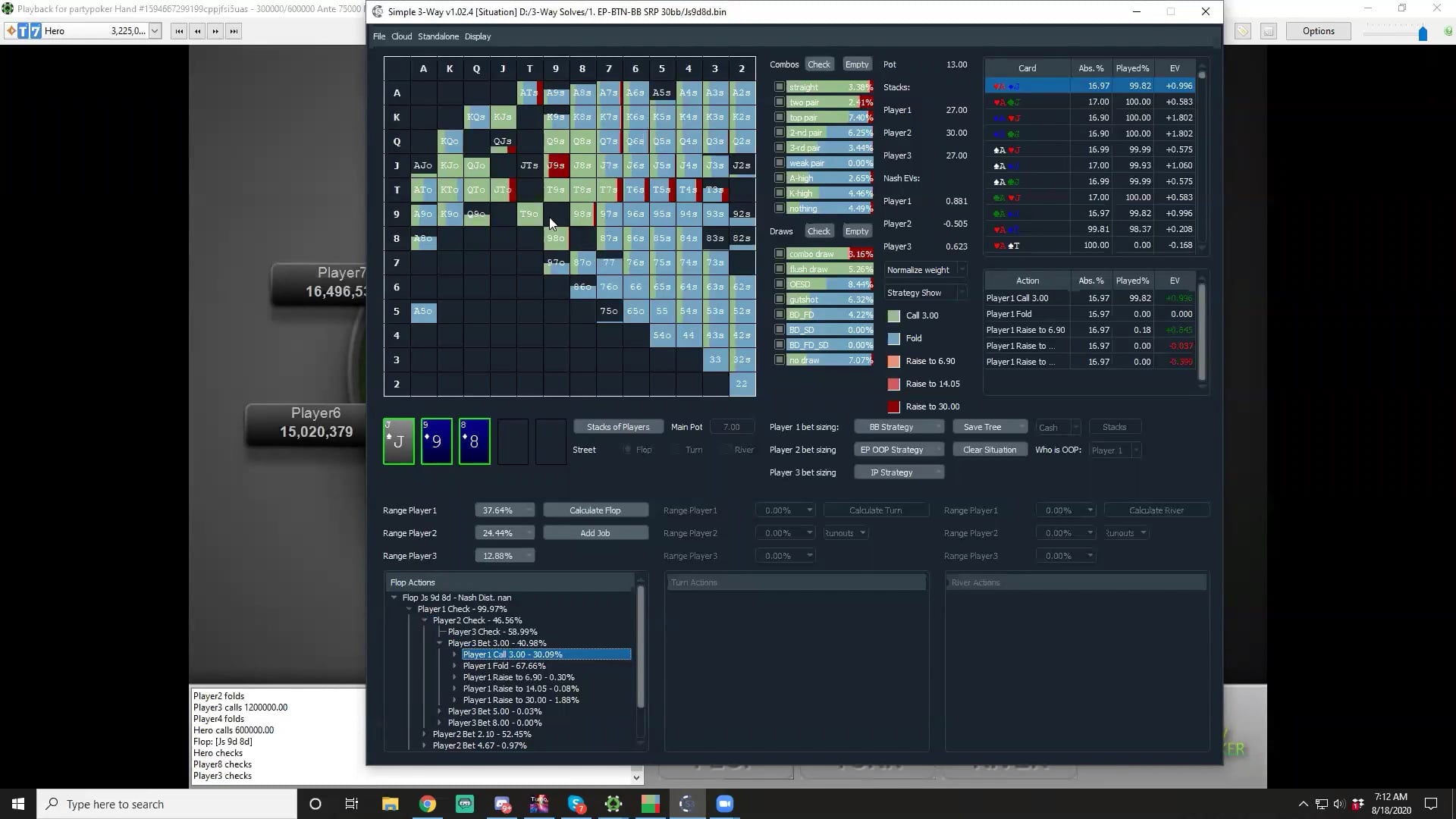
Task: Open the Range Player1 percentage dropdown
Action: (x=504, y=510)
